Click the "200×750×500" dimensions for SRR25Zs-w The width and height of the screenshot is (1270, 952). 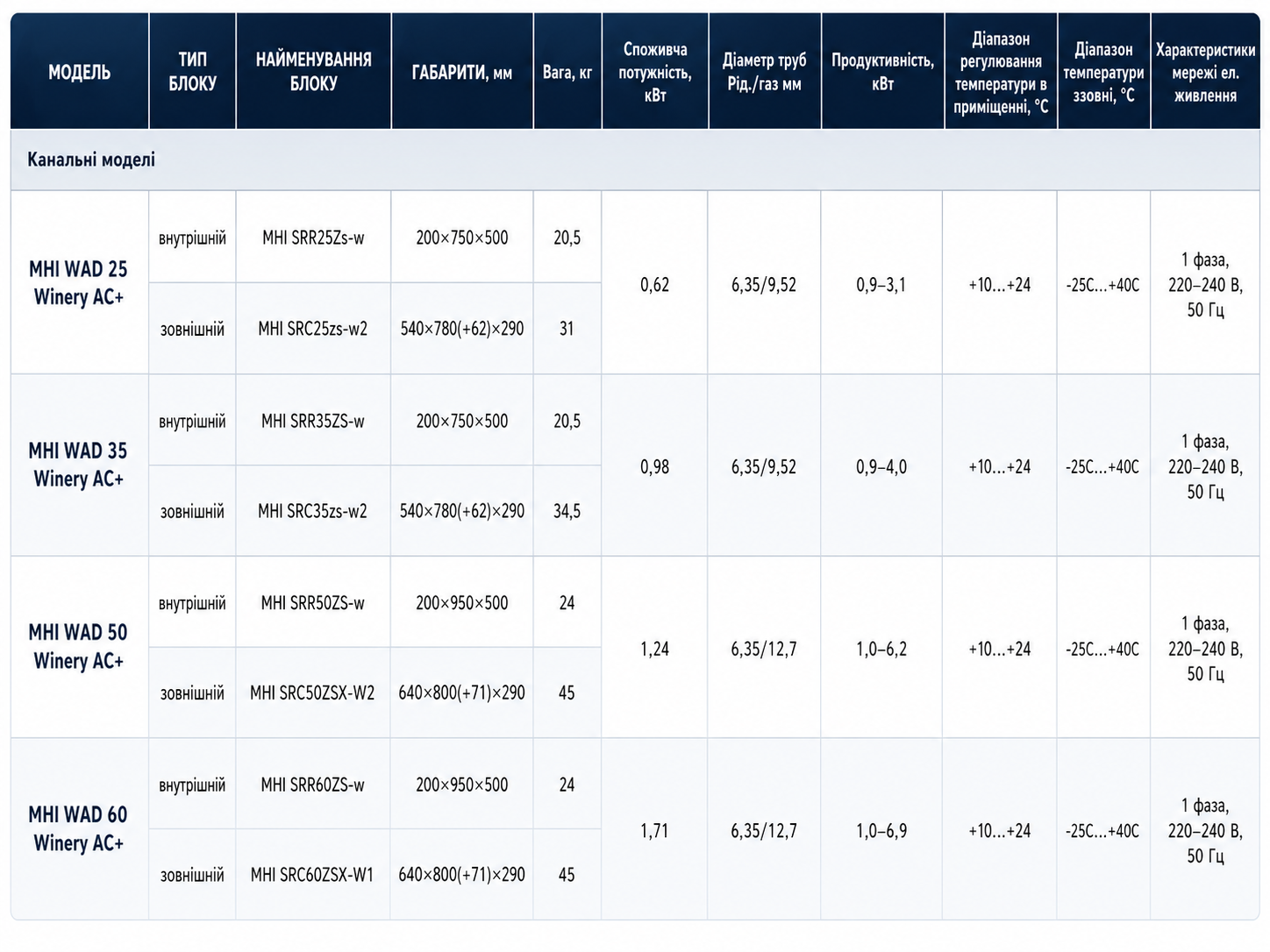462,238
